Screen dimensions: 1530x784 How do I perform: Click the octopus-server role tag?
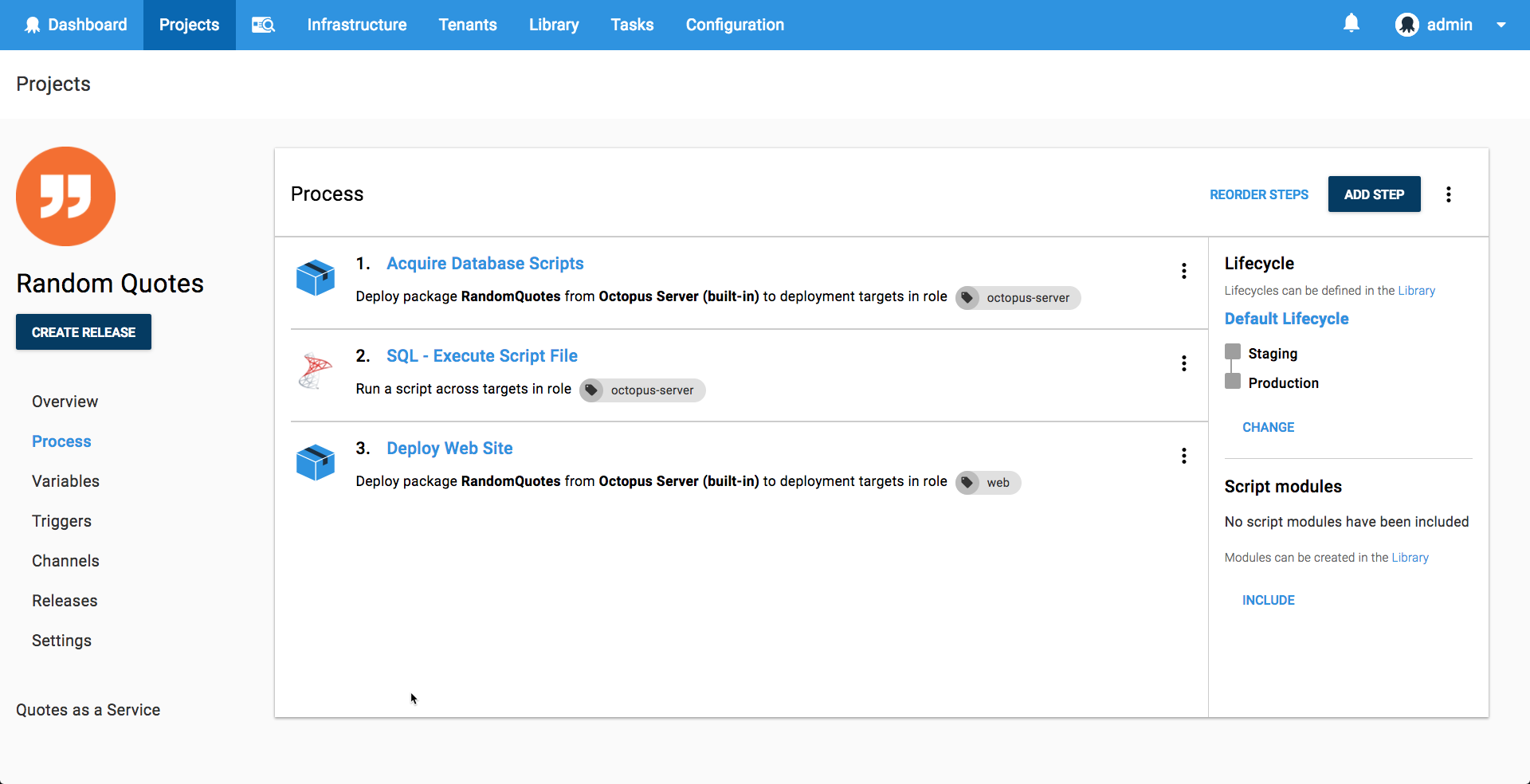click(1018, 297)
